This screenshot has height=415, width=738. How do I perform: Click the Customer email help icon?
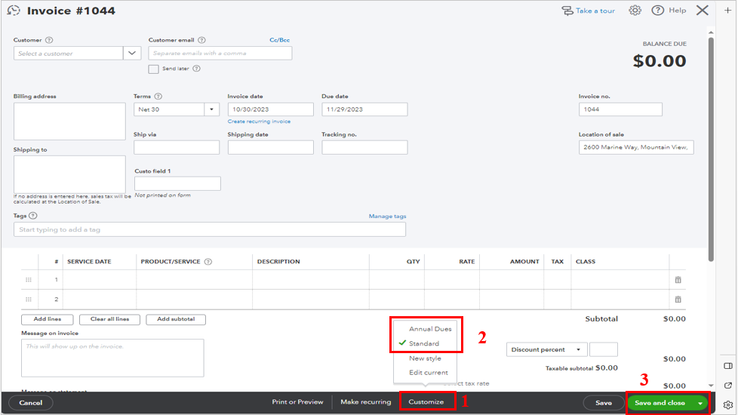pyautogui.click(x=201, y=40)
